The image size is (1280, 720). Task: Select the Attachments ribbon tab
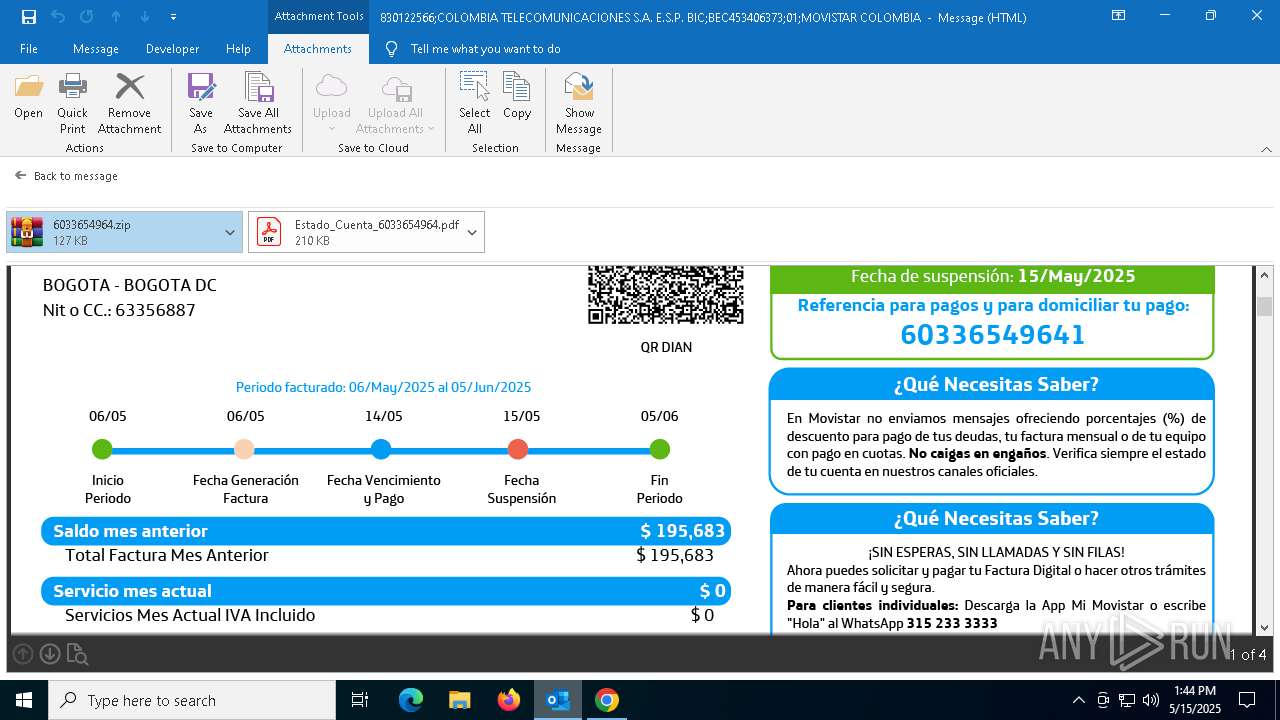318,48
